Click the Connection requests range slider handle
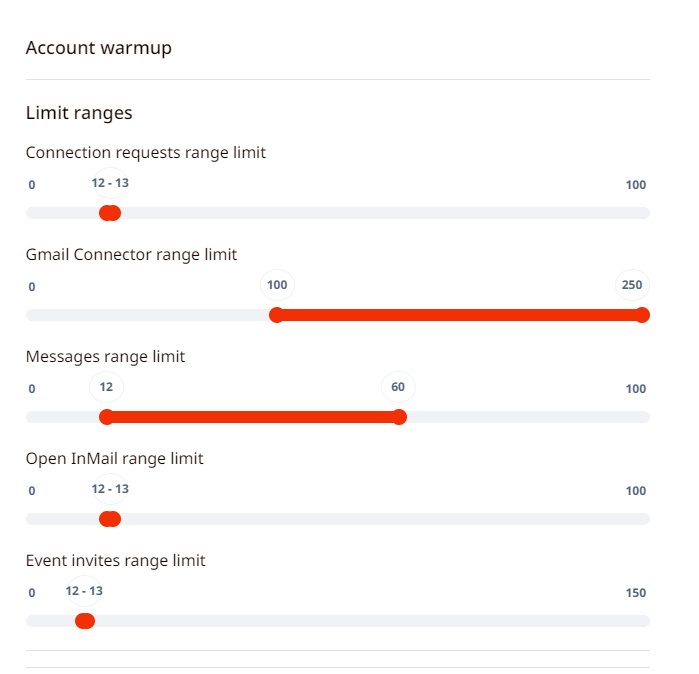This screenshot has width=699, height=674. pyautogui.click(x=111, y=213)
